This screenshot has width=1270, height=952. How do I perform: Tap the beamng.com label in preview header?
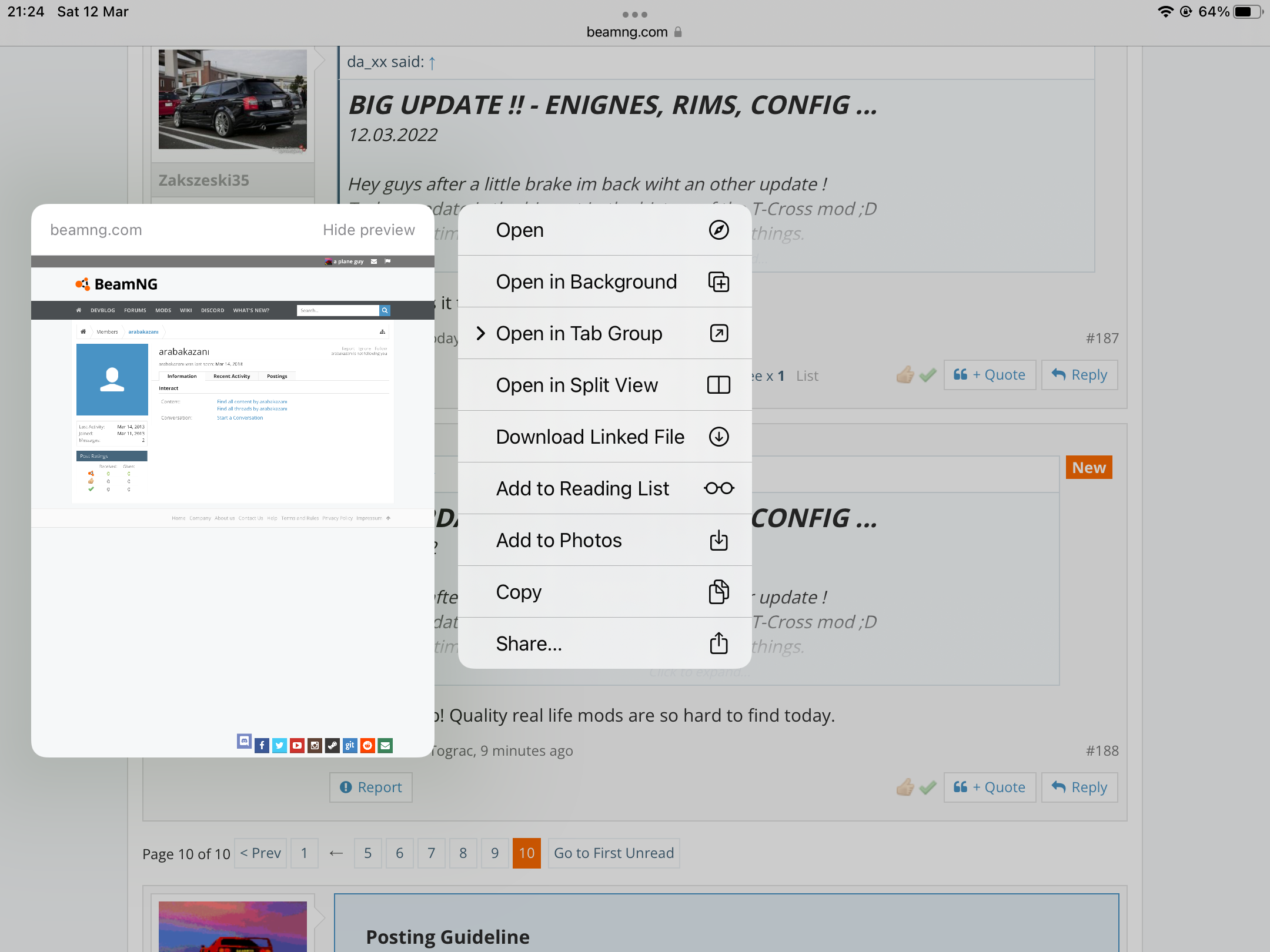click(x=96, y=230)
